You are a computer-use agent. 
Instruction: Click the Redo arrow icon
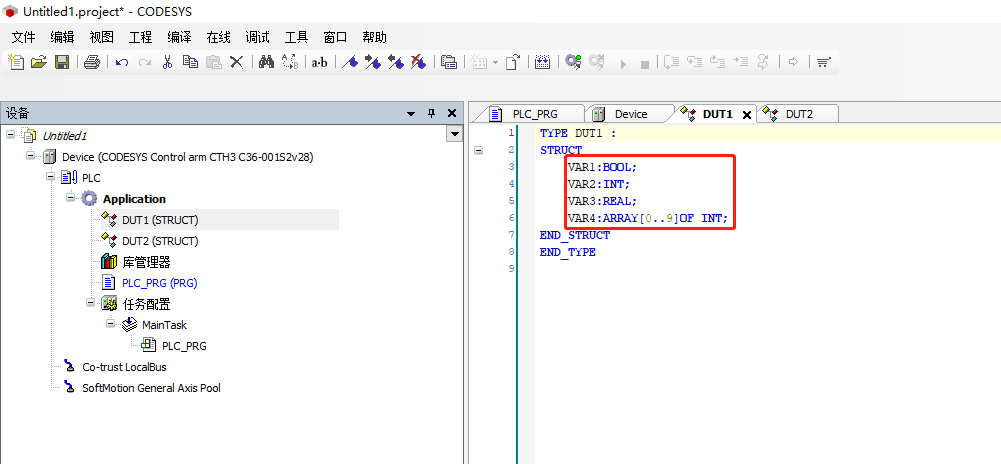coord(145,63)
